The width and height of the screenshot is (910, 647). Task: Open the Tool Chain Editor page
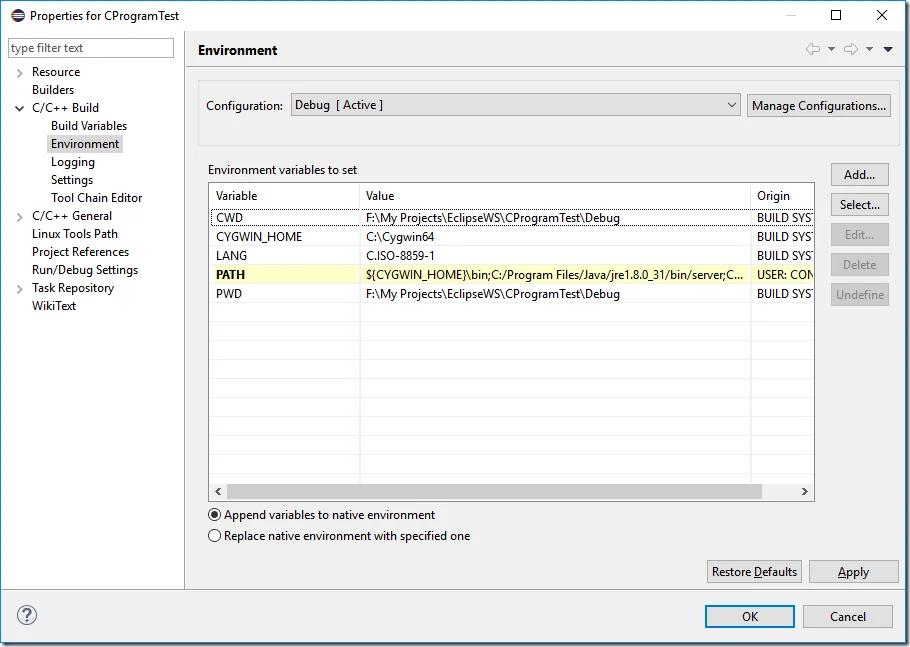click(96, 197)
